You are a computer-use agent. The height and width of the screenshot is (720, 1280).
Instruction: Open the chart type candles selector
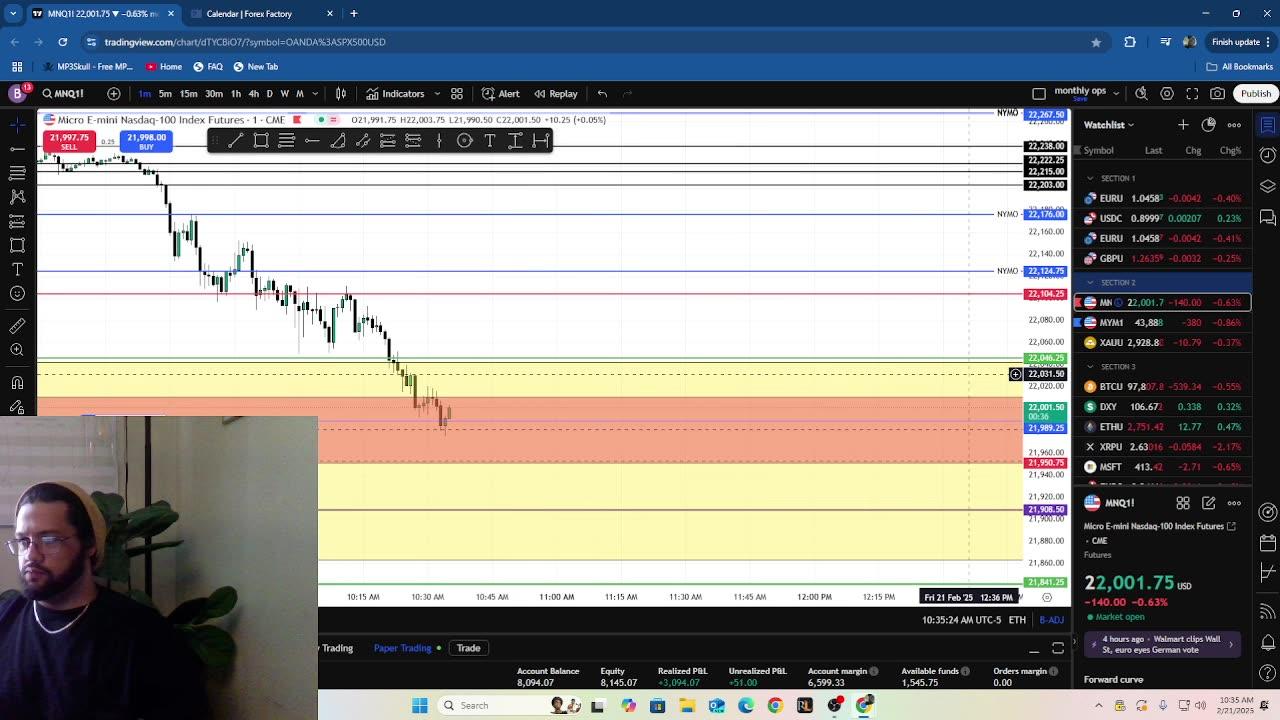point(341,94)
